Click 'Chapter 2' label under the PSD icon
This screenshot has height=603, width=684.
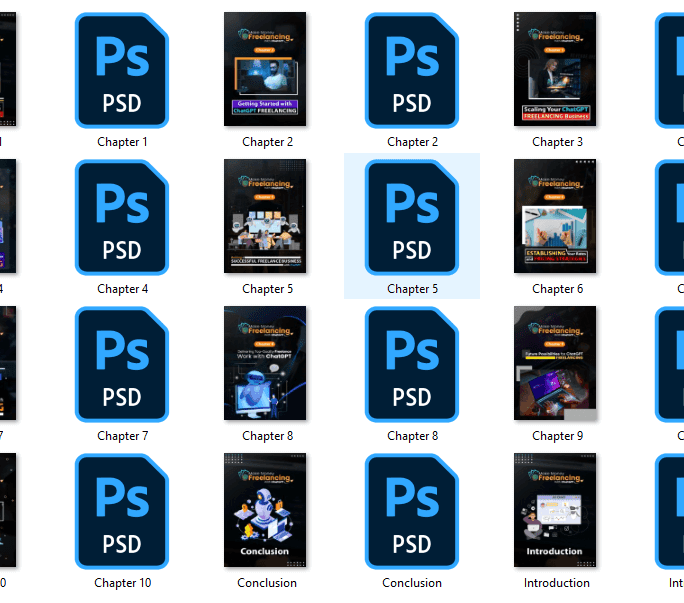(412, 142)
